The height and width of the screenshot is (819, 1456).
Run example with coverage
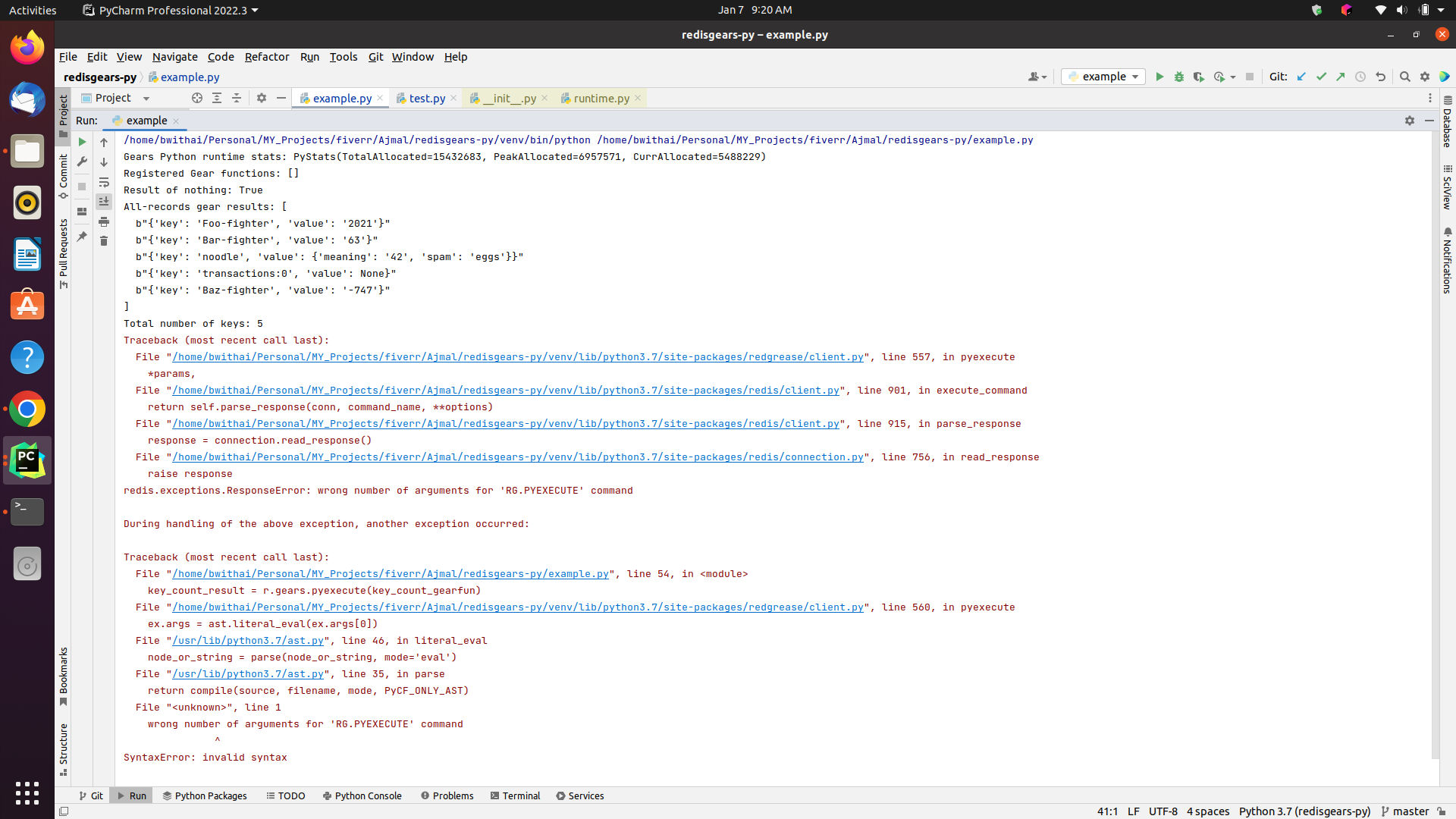[1199, 77]
